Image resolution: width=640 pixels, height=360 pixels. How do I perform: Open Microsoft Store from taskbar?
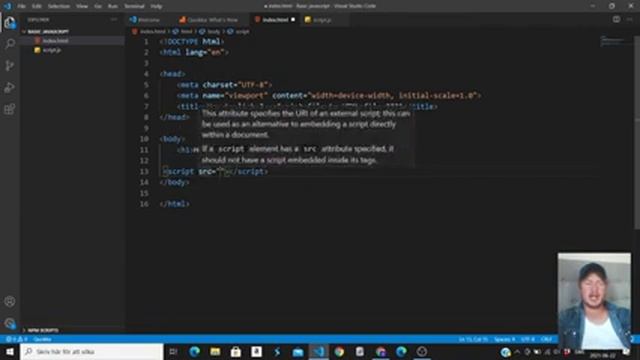click(x=236, y=351)
